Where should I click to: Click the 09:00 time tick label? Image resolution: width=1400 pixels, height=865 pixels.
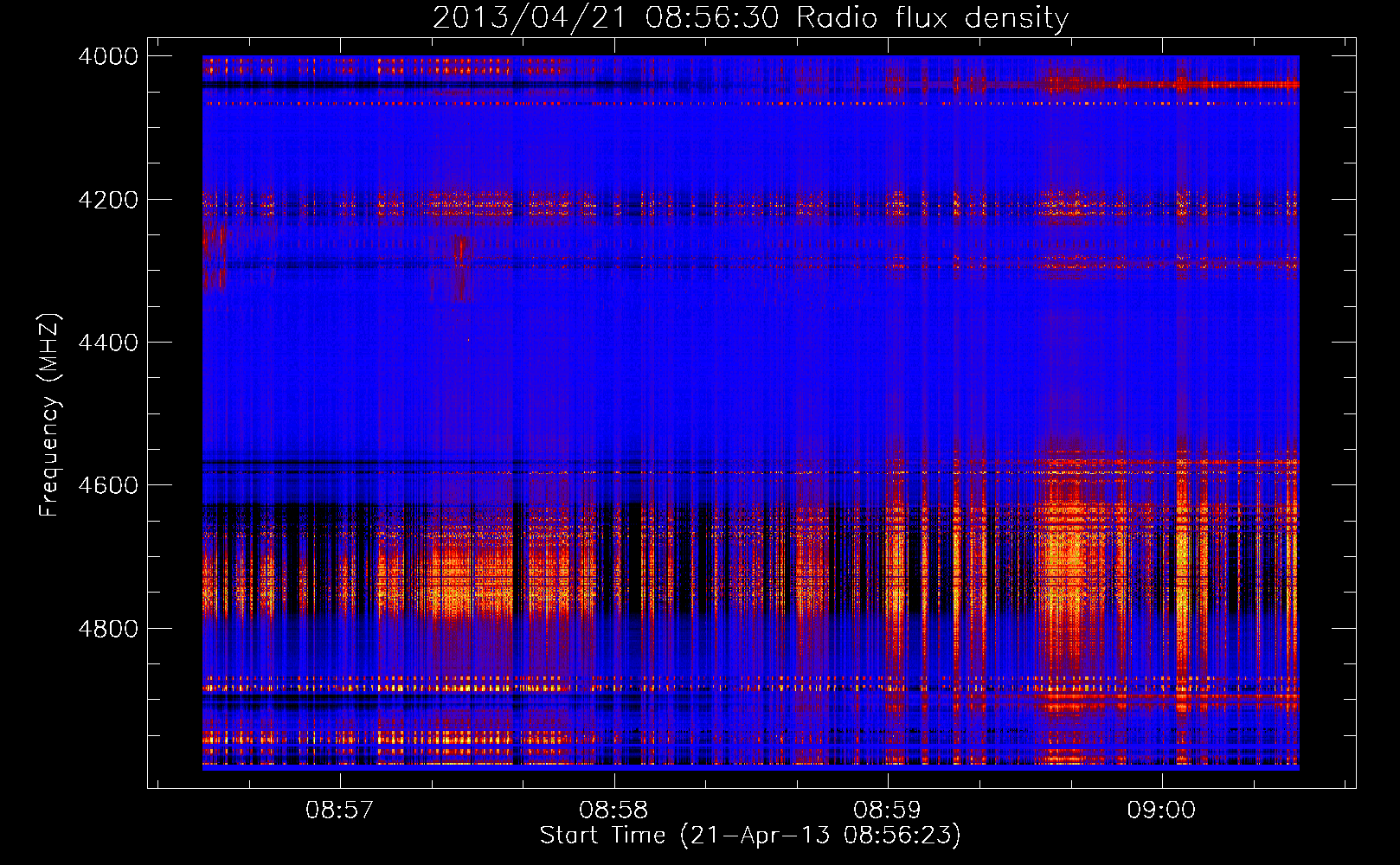coord(1161,811)
